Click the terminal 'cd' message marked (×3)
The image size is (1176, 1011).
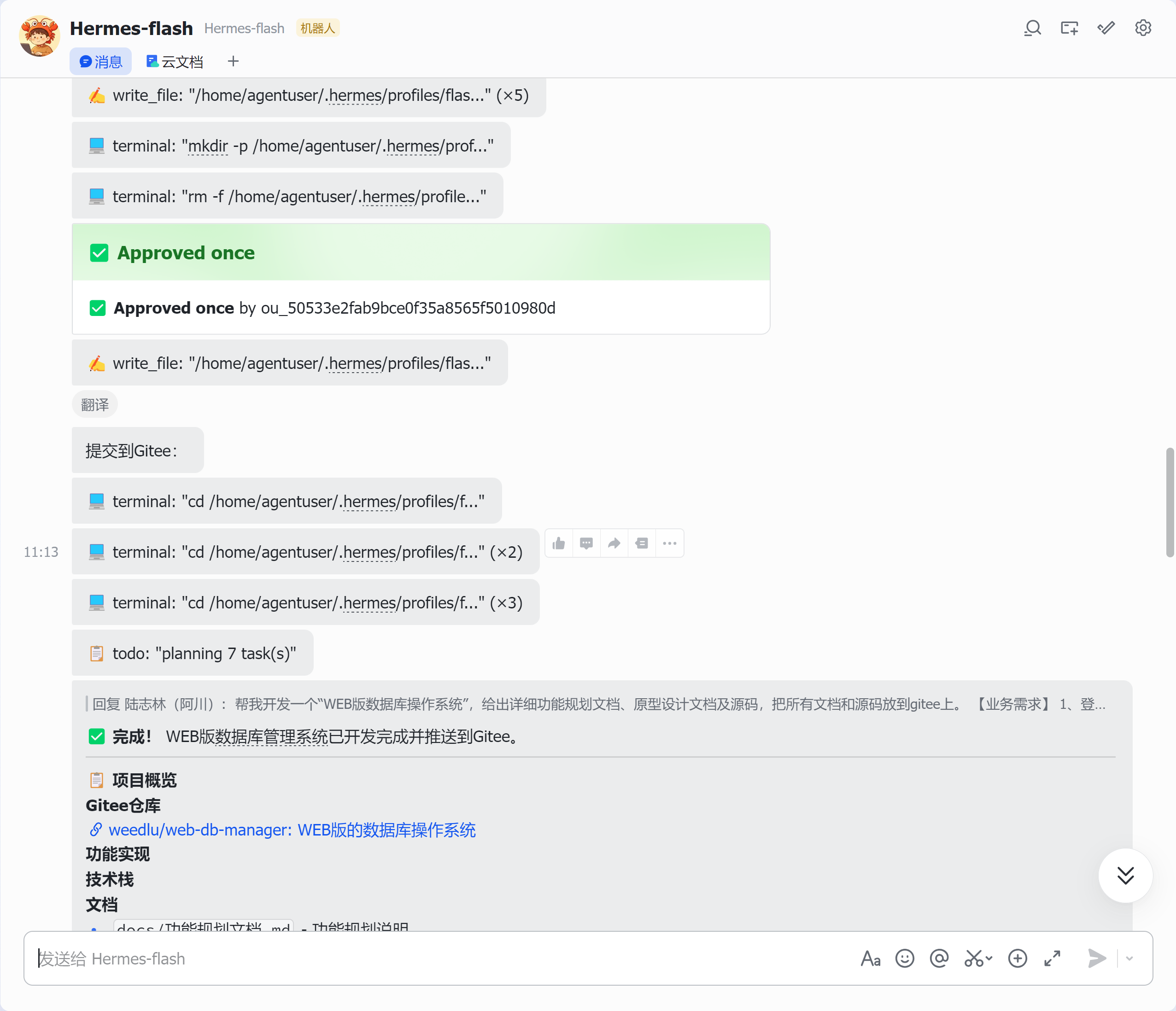[305, 602]
